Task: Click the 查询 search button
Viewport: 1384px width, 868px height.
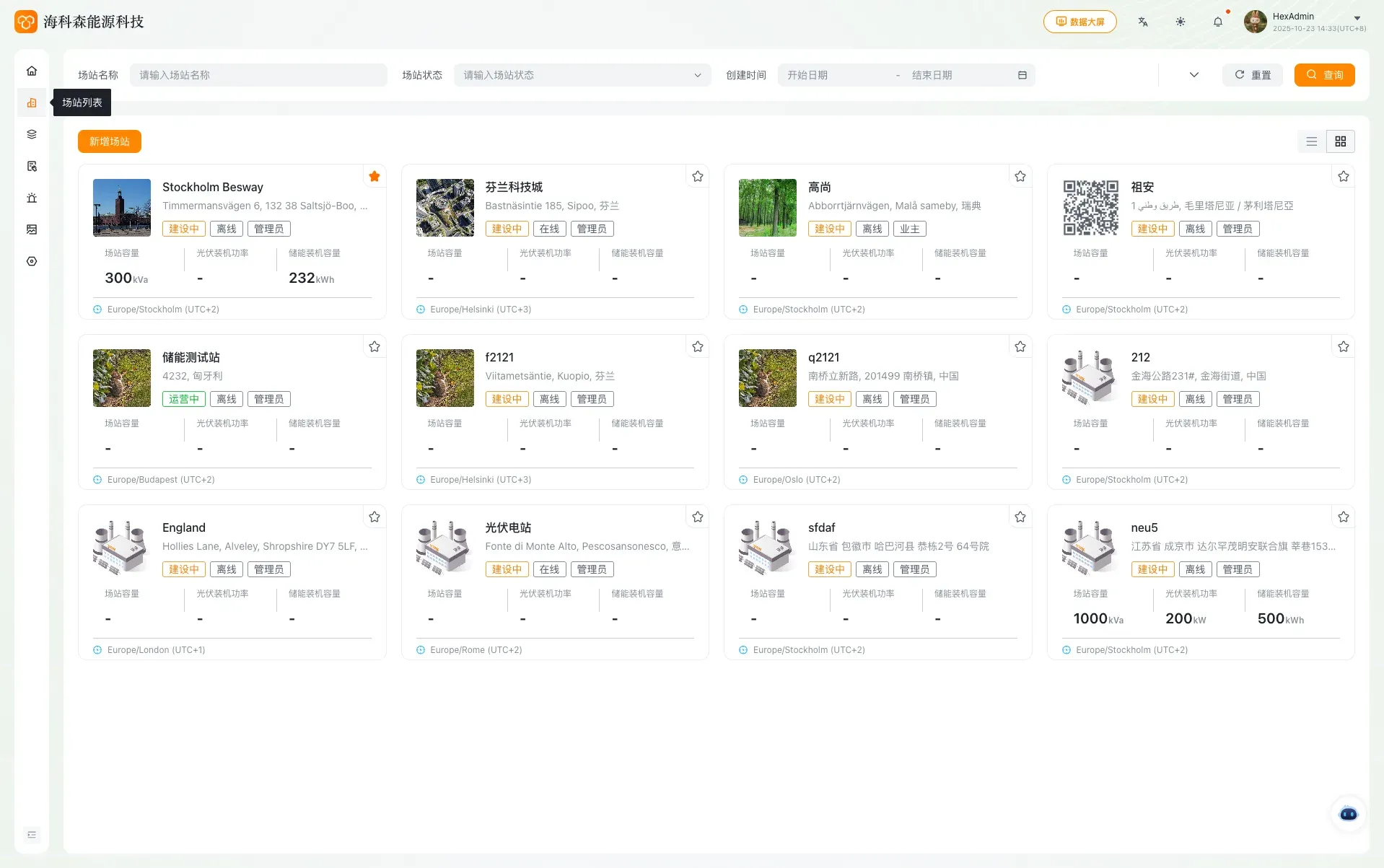Action: tap(1325, 75)
